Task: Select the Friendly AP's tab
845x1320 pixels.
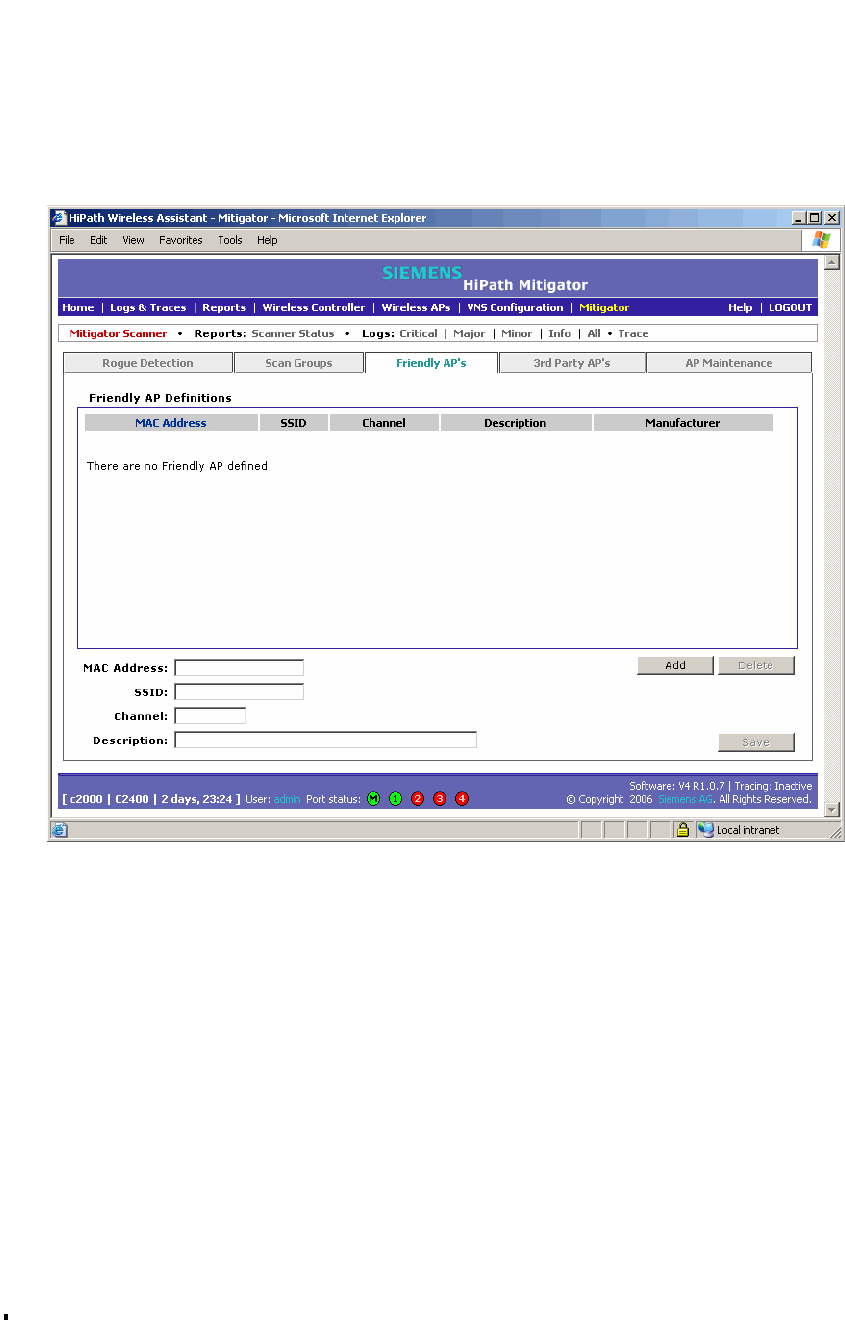Action: (x=431, y=363)
